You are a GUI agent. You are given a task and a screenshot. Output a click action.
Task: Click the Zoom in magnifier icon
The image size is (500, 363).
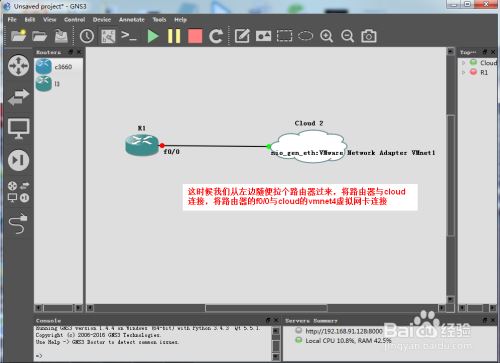click(x=326, y=36)
